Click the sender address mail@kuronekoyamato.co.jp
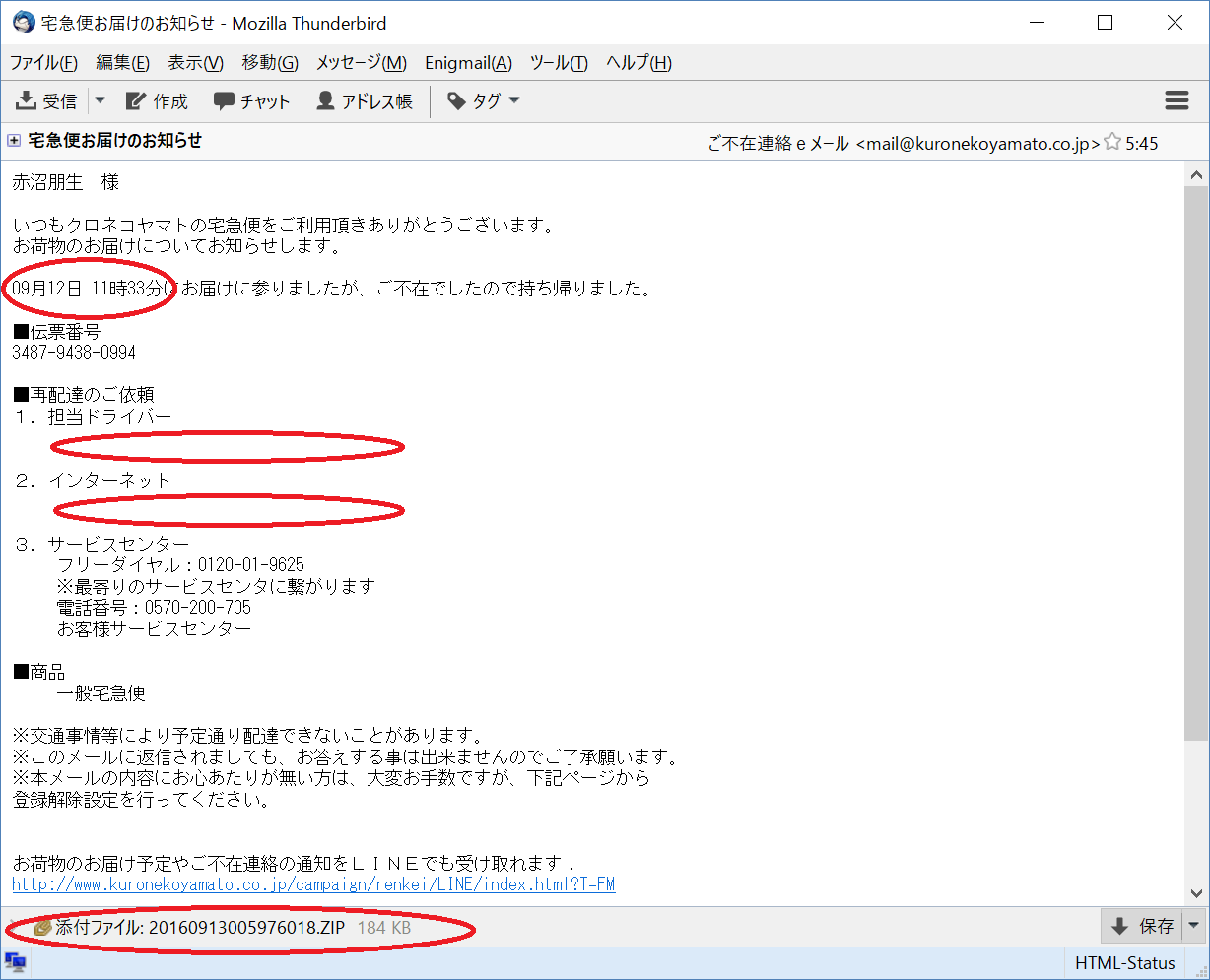The image size is (1210, 980). [x=977, y=144]
